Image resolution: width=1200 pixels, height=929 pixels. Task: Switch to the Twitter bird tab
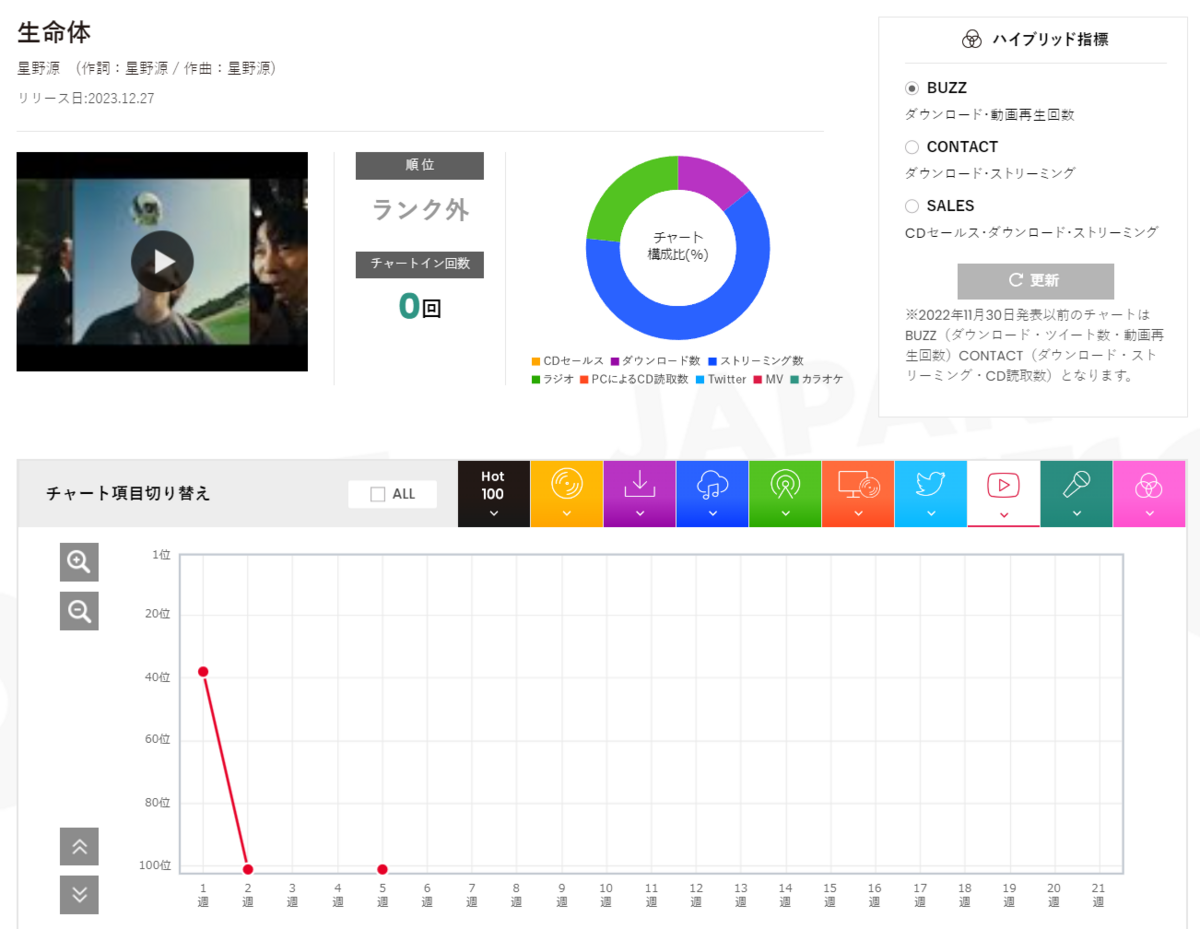point(931,494)
